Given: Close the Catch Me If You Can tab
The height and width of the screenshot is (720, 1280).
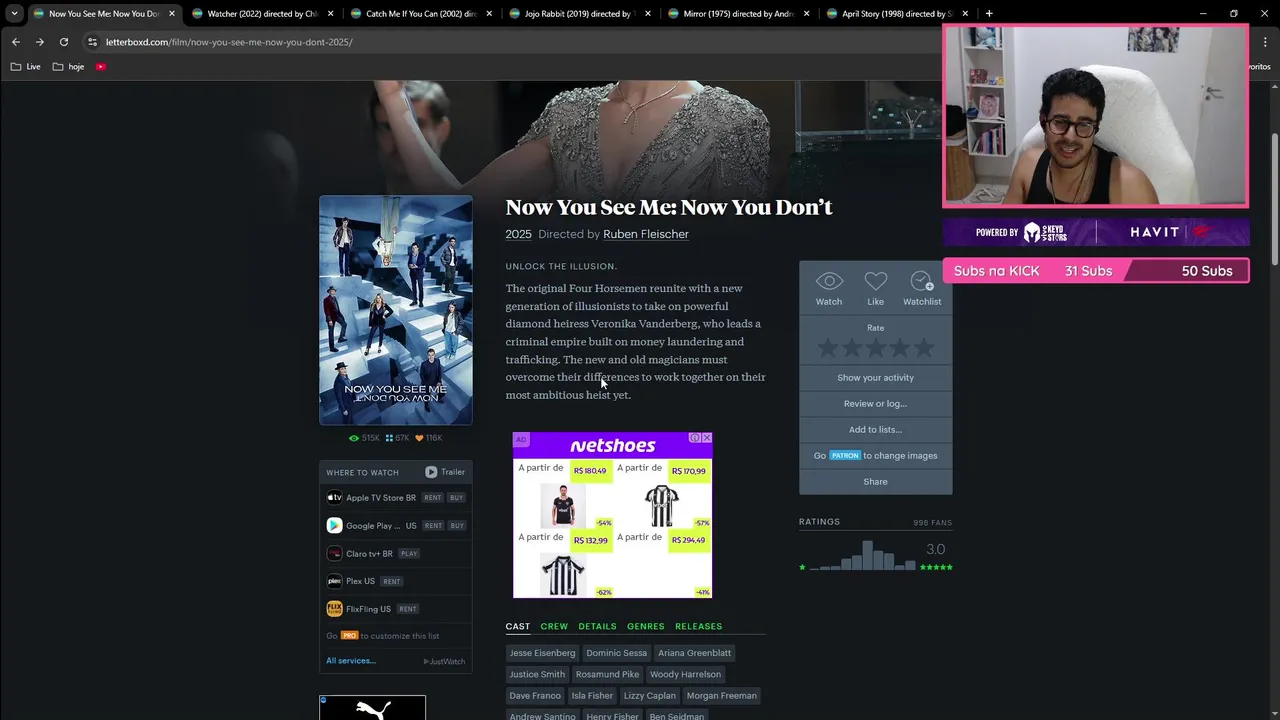Looking at the screenshot, I should click(490, 14).
